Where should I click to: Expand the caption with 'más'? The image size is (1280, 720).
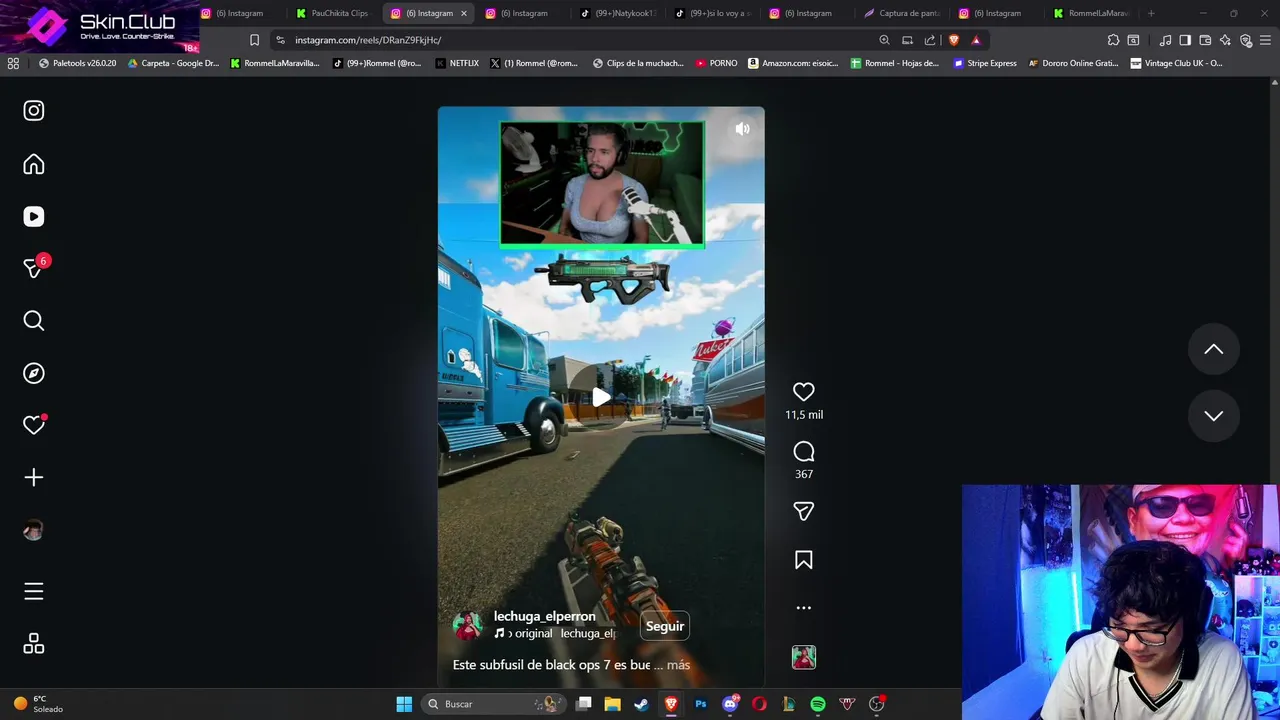pyautogui.click(x=678, y=665)
